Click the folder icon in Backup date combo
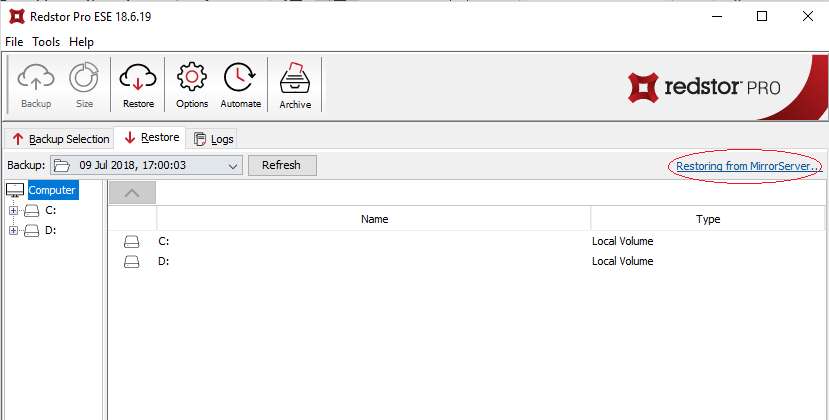 62,166
